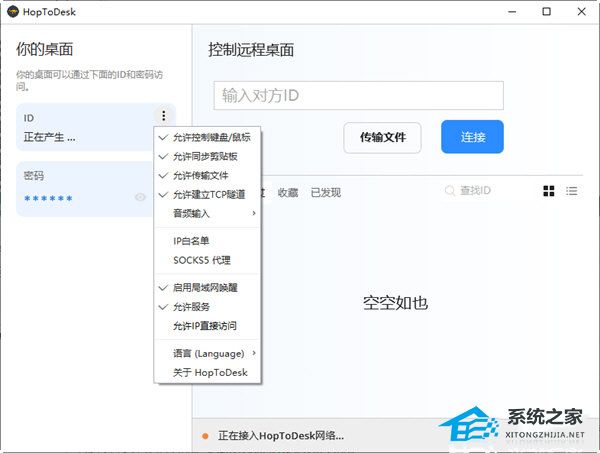The width and height of the screenshot is (600, 453).
Task: Toggle 允许同步剪贴板 option
Action: click(207, 156)
